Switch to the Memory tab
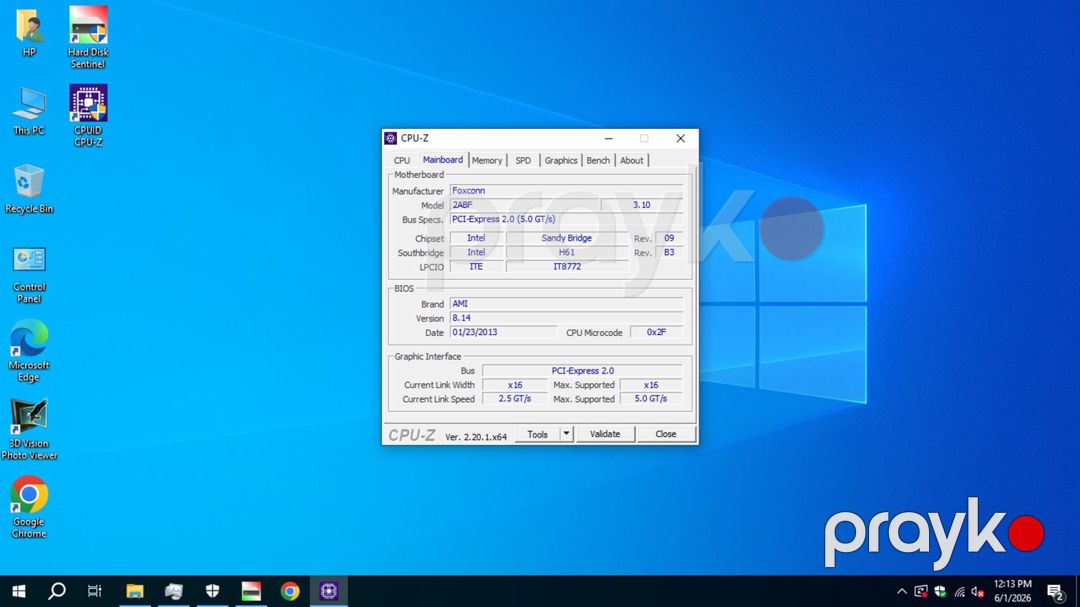Viewport: 1080px width, 607px height. [487, 161]
